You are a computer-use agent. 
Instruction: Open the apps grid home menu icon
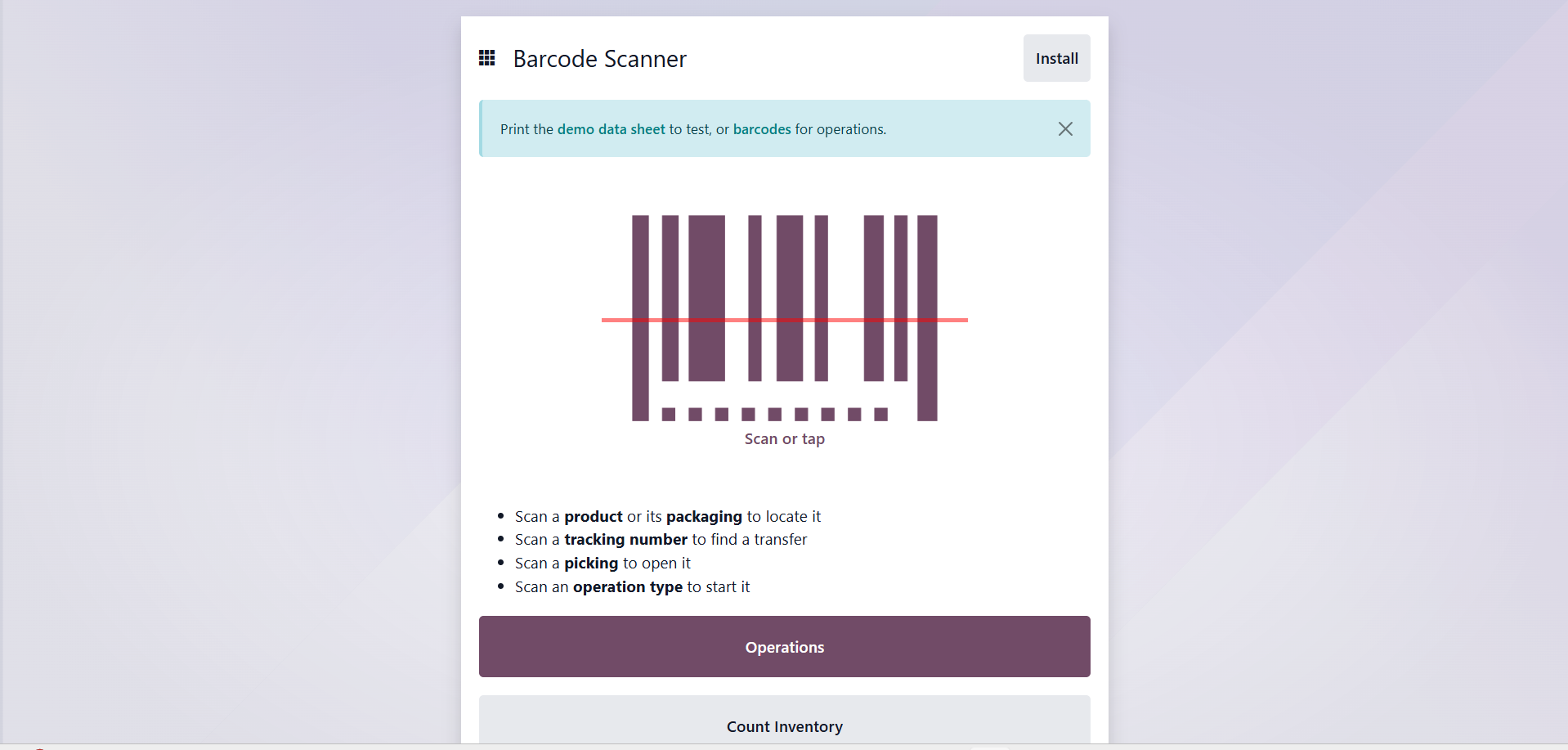pos(487,58)
